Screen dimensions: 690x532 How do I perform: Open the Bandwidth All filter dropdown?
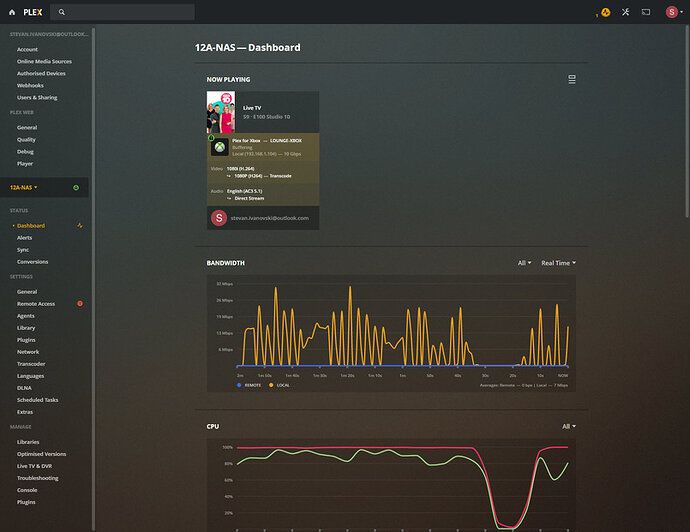524,263
